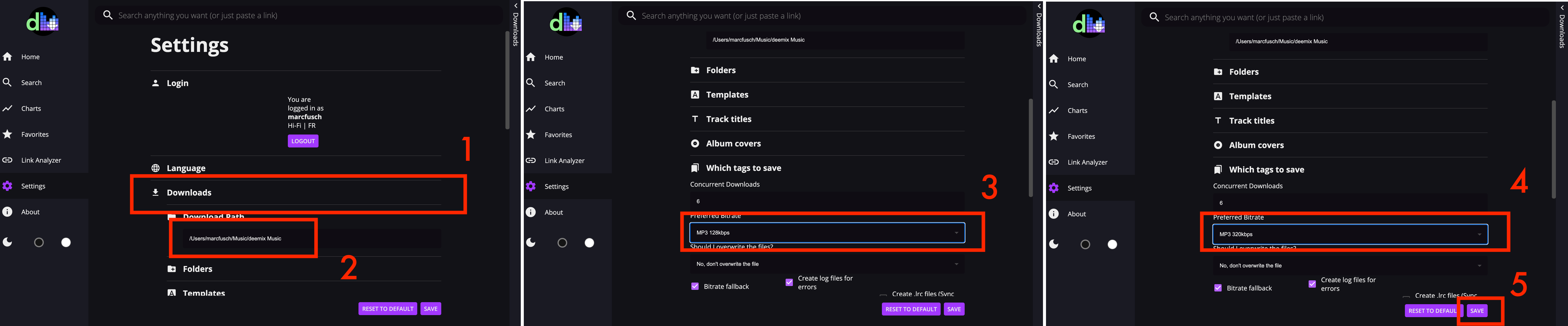
Task: Open Favorites star in the Login screenshot's sidebar
Action: (7, 134)
